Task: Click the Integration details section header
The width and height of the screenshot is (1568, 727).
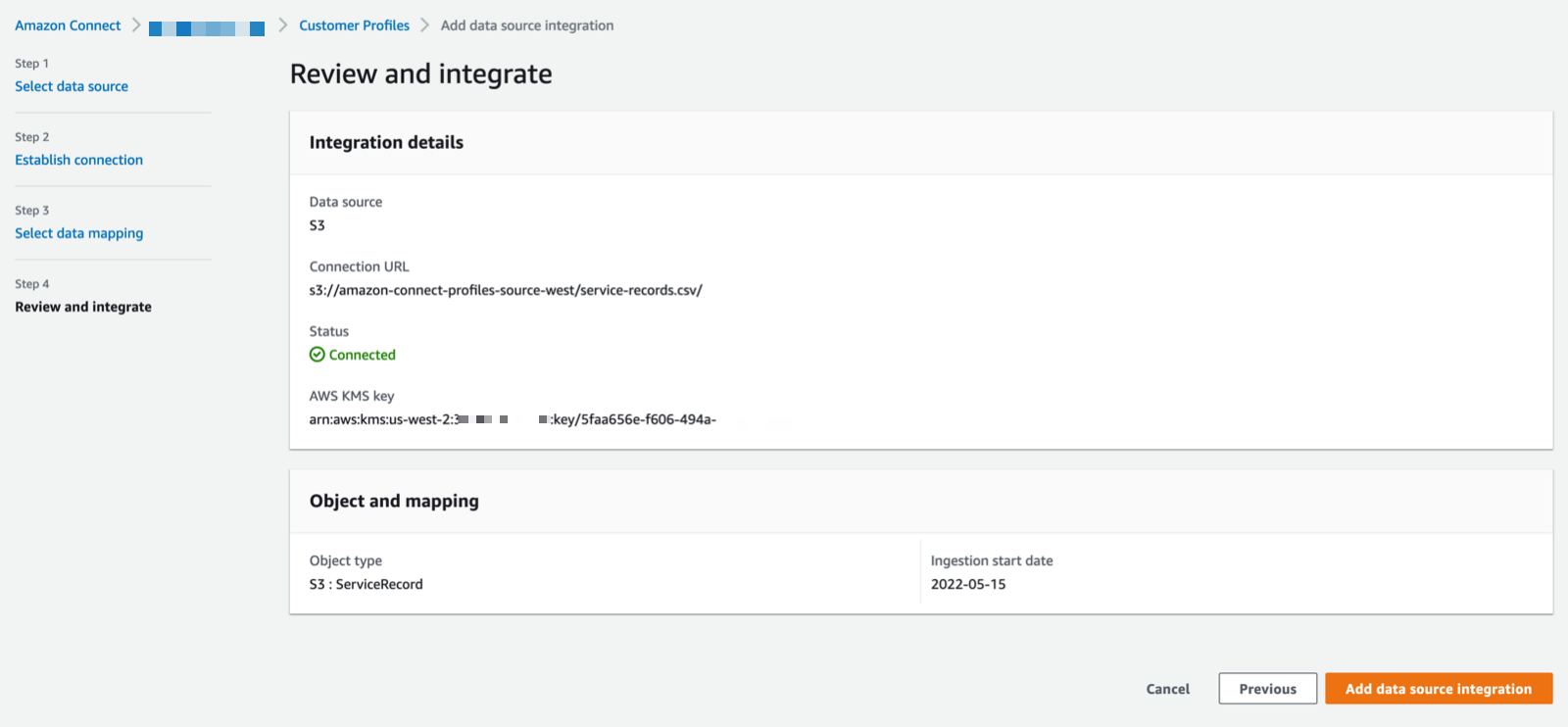Action: tap(386, 142)
